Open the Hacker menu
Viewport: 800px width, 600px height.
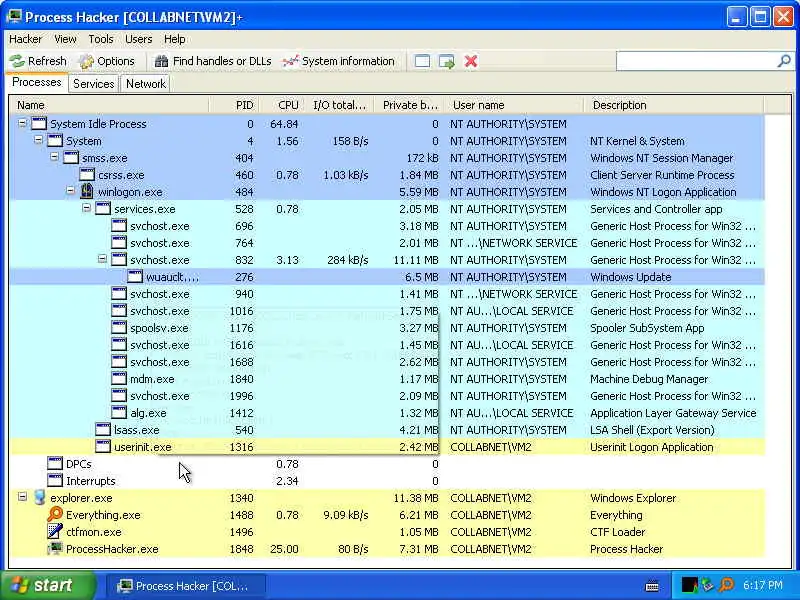click(26, 39)
